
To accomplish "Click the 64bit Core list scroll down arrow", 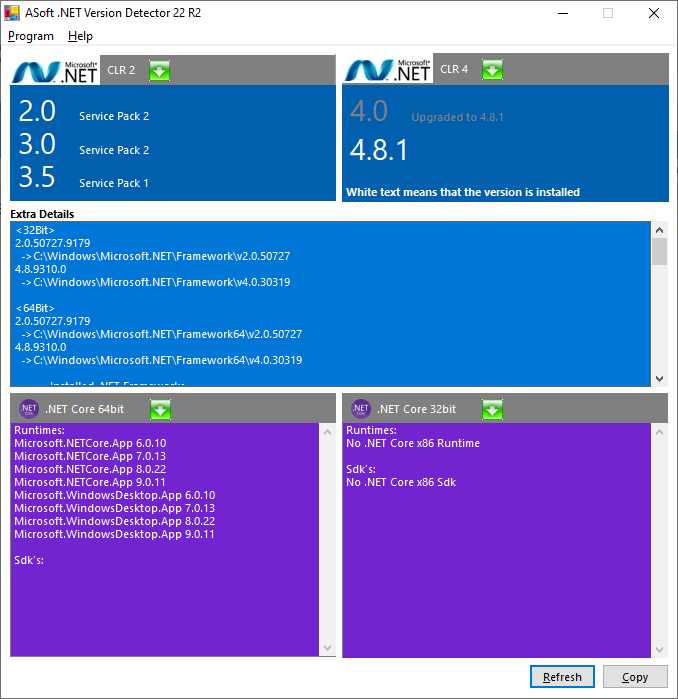I will [x=327, y=648].
